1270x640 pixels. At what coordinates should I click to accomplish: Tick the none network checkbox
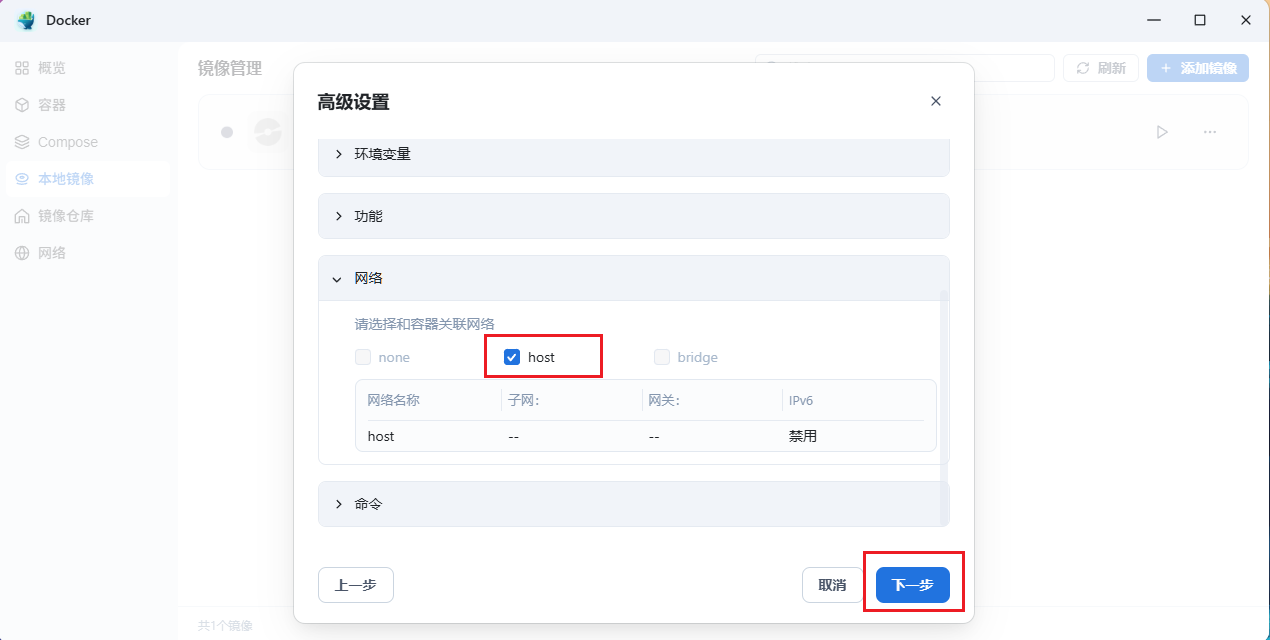pyautogui.click(x=363, y=357)
